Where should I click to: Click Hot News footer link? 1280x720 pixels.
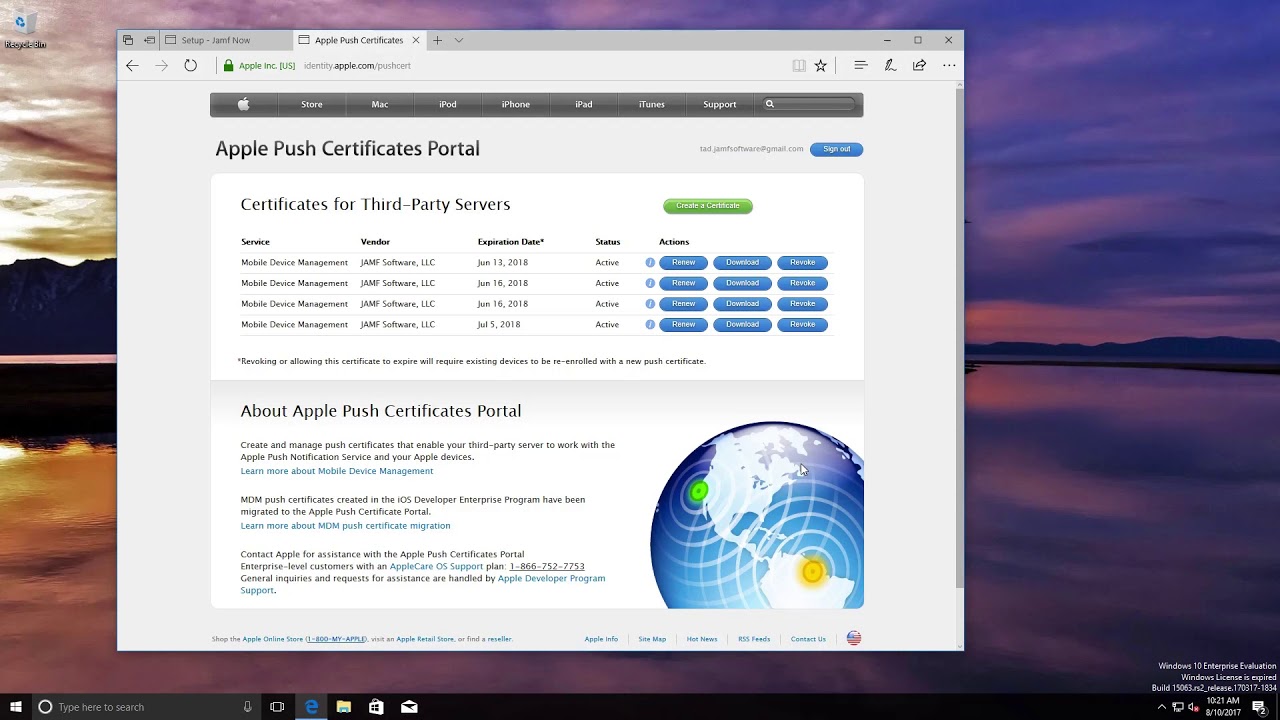(x=702, y=639)
